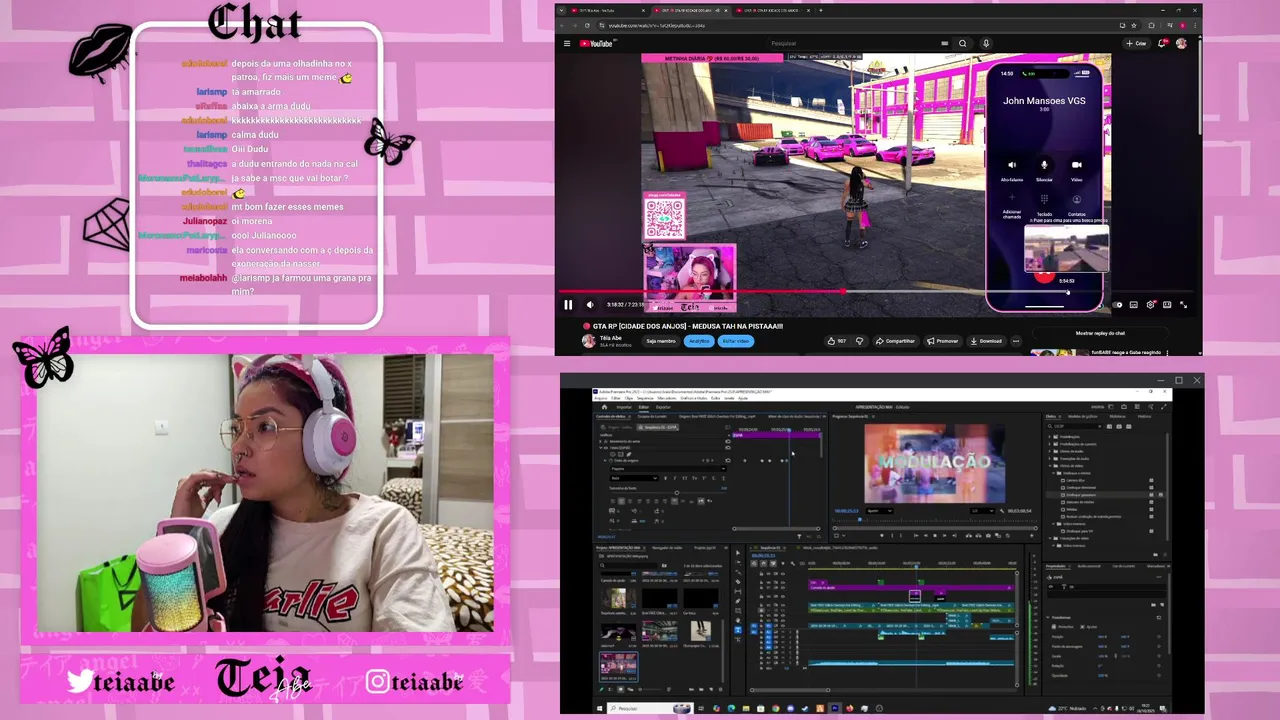Click the YouTube search magnifier button
Screen dimensions: 1280x720
[x=962, y=43]
